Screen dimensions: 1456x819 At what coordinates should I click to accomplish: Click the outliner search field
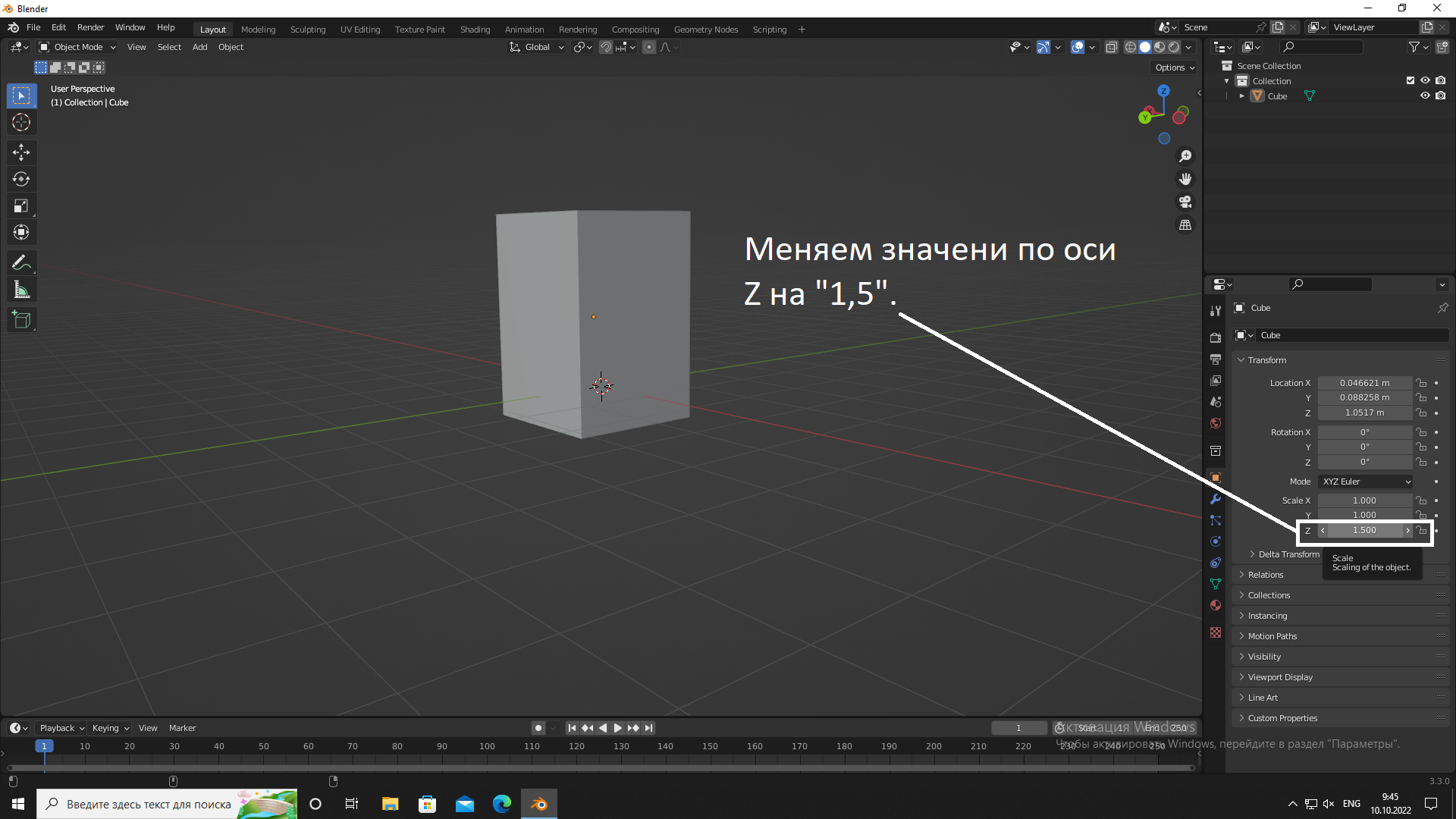(x=1322, y=47)
